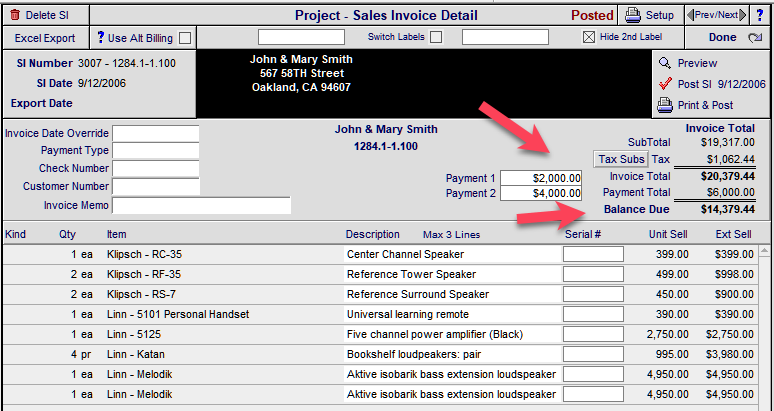Go to next invoice with right arrow

(743, 15)
